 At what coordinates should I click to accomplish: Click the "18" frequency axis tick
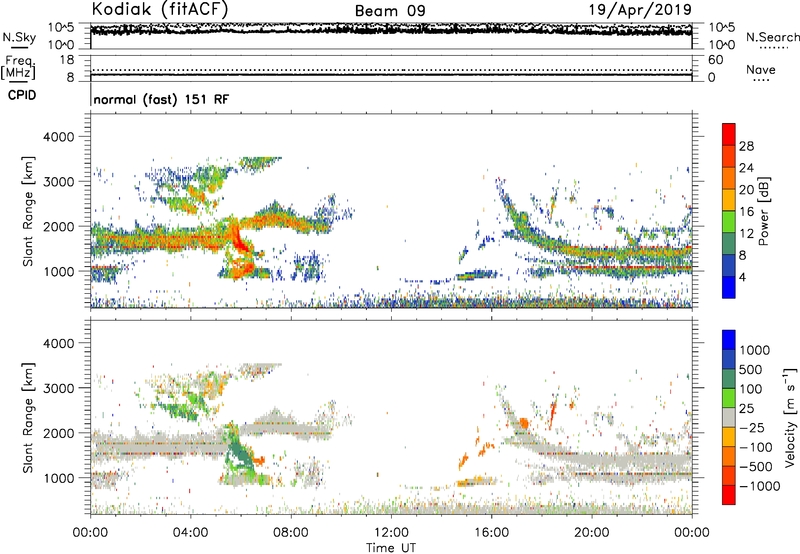coord(67,60)
